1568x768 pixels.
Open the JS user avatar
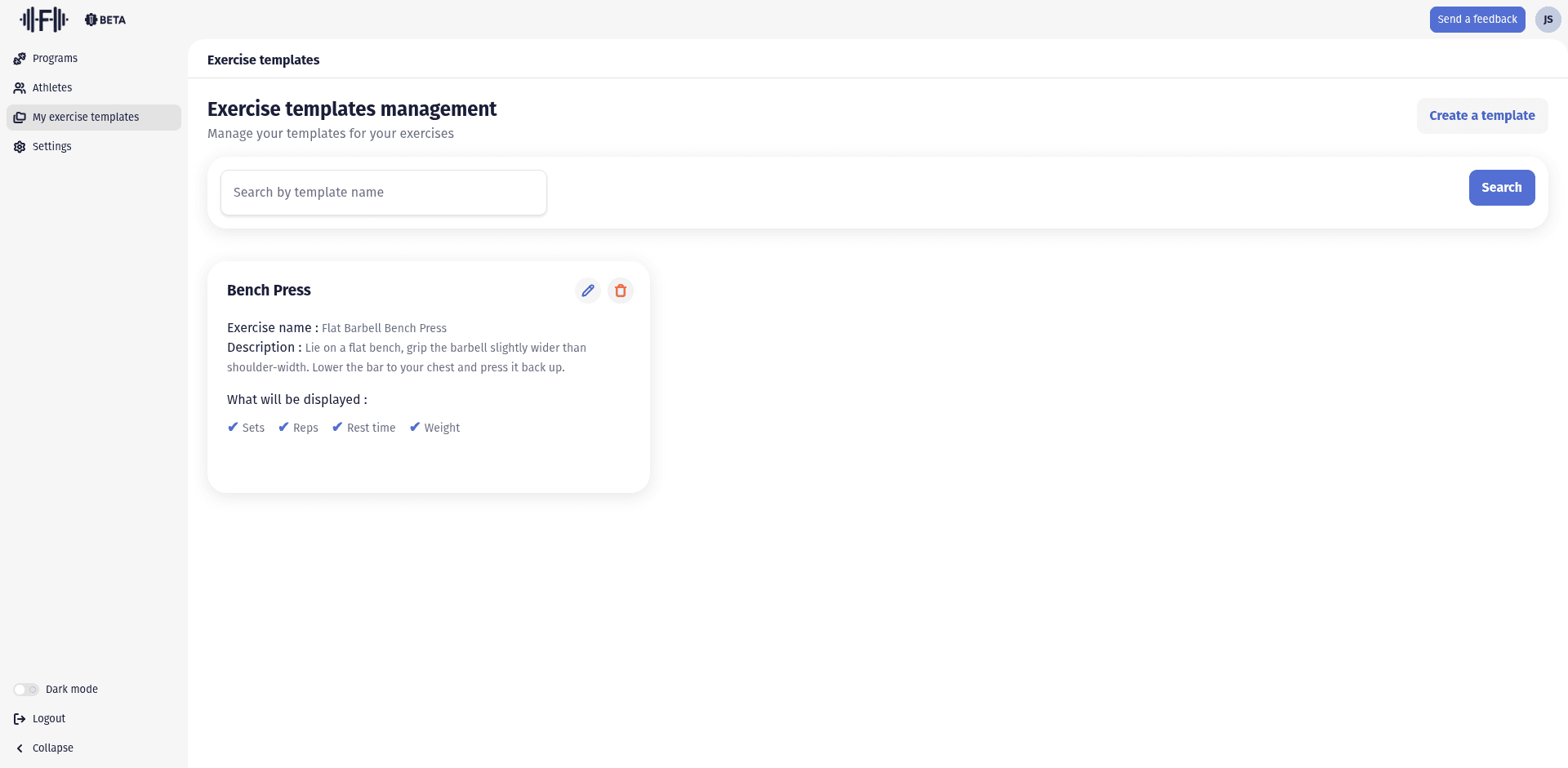pyautogui.click(x=1548, y=20)
